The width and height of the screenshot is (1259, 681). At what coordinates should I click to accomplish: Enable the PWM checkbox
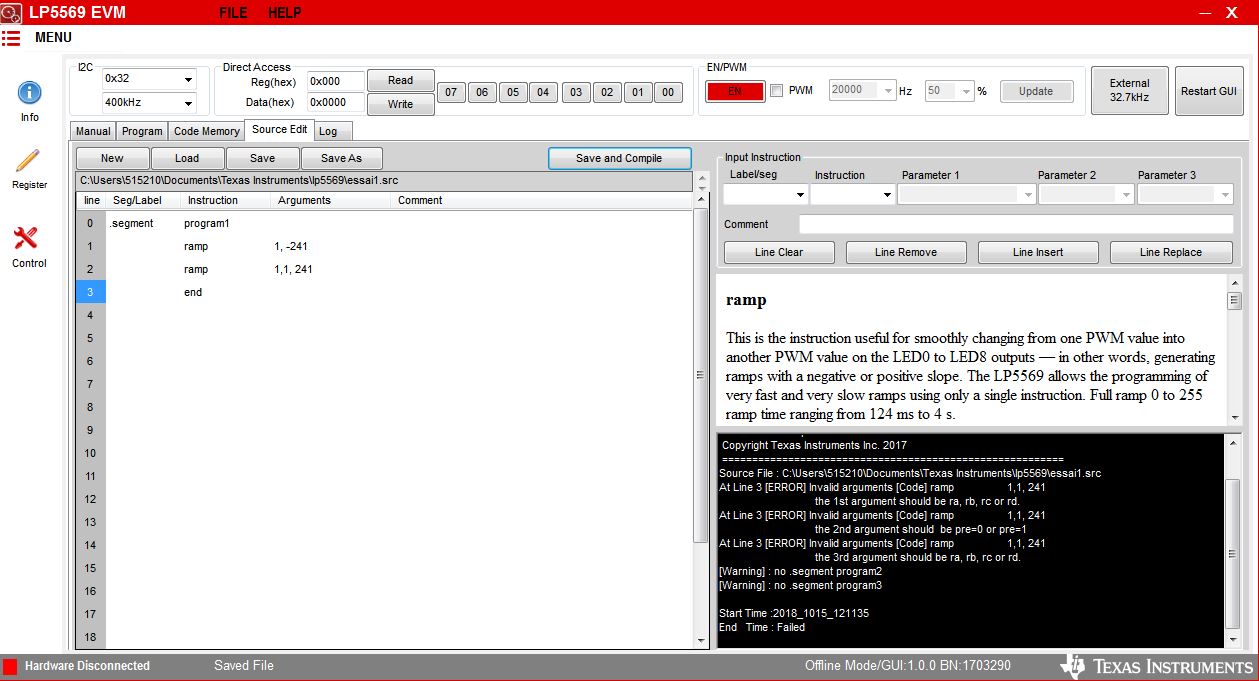(x=776, y=90)
